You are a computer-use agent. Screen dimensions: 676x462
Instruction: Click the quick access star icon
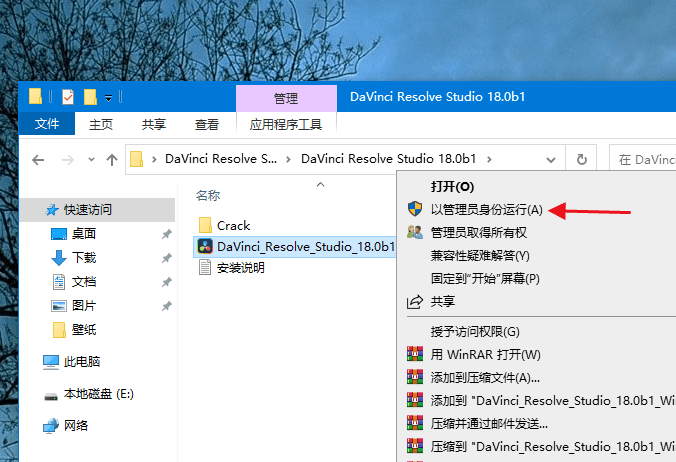point(52,210)
